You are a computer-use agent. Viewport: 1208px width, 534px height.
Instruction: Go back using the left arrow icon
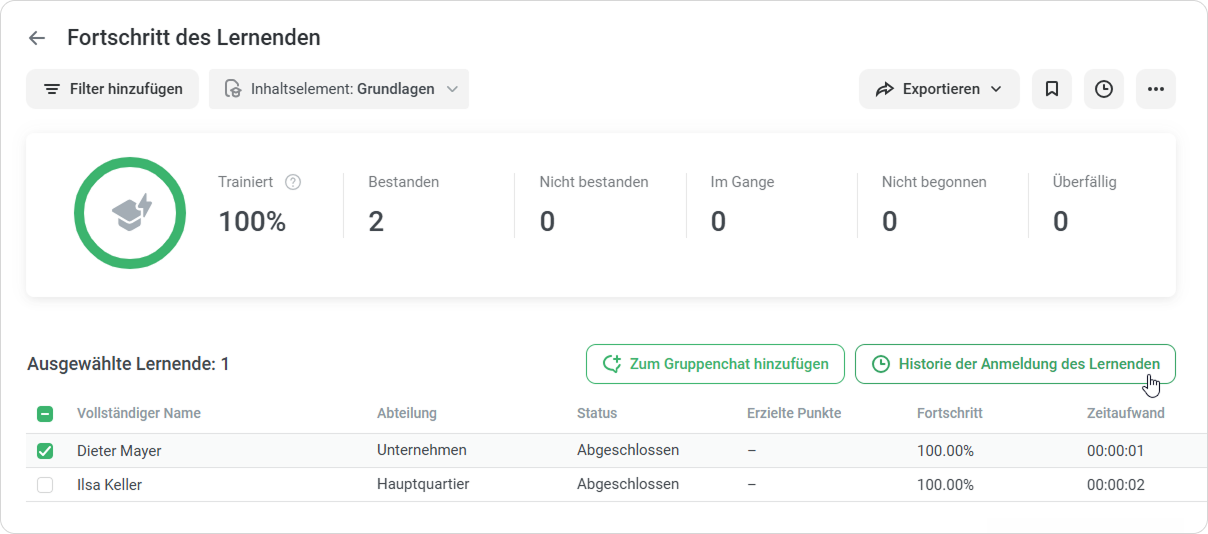(x=37, y=38)
